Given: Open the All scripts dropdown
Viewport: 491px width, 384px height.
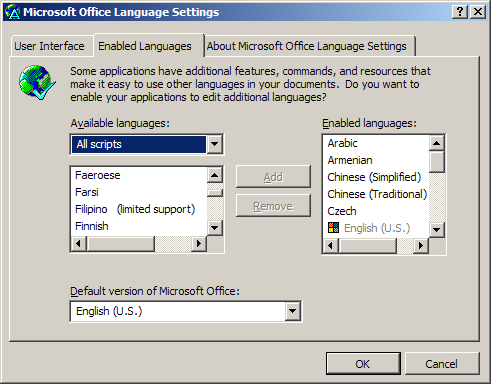Looking at the screenshot, I should [215, 144].
